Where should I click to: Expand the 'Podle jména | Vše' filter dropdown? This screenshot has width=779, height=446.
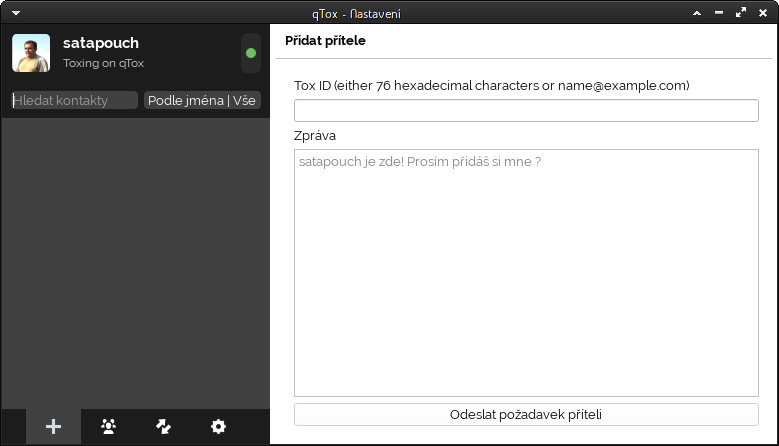click(202, 100)
